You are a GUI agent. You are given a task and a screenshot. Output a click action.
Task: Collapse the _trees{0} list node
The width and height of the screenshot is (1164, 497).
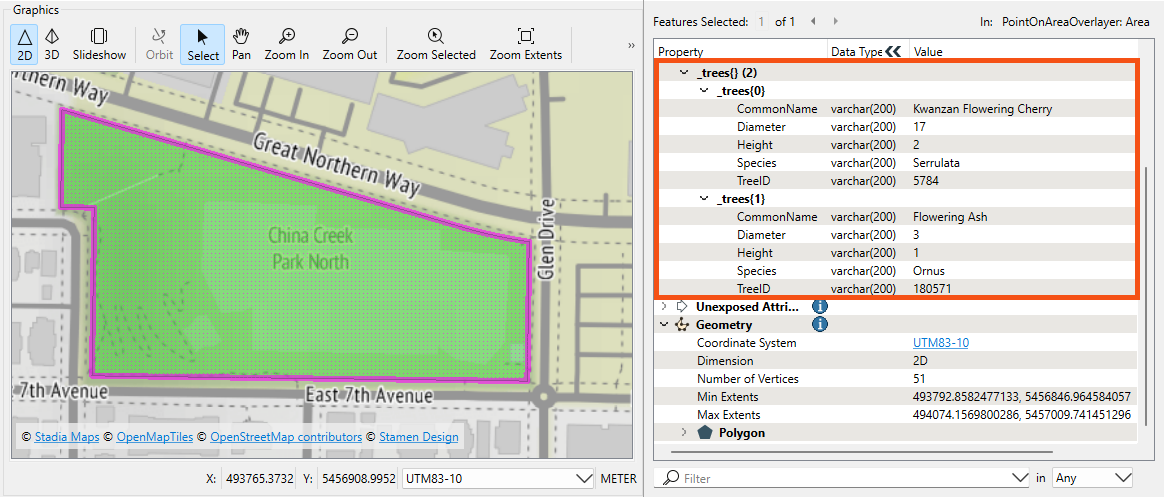tap(704, 91)
